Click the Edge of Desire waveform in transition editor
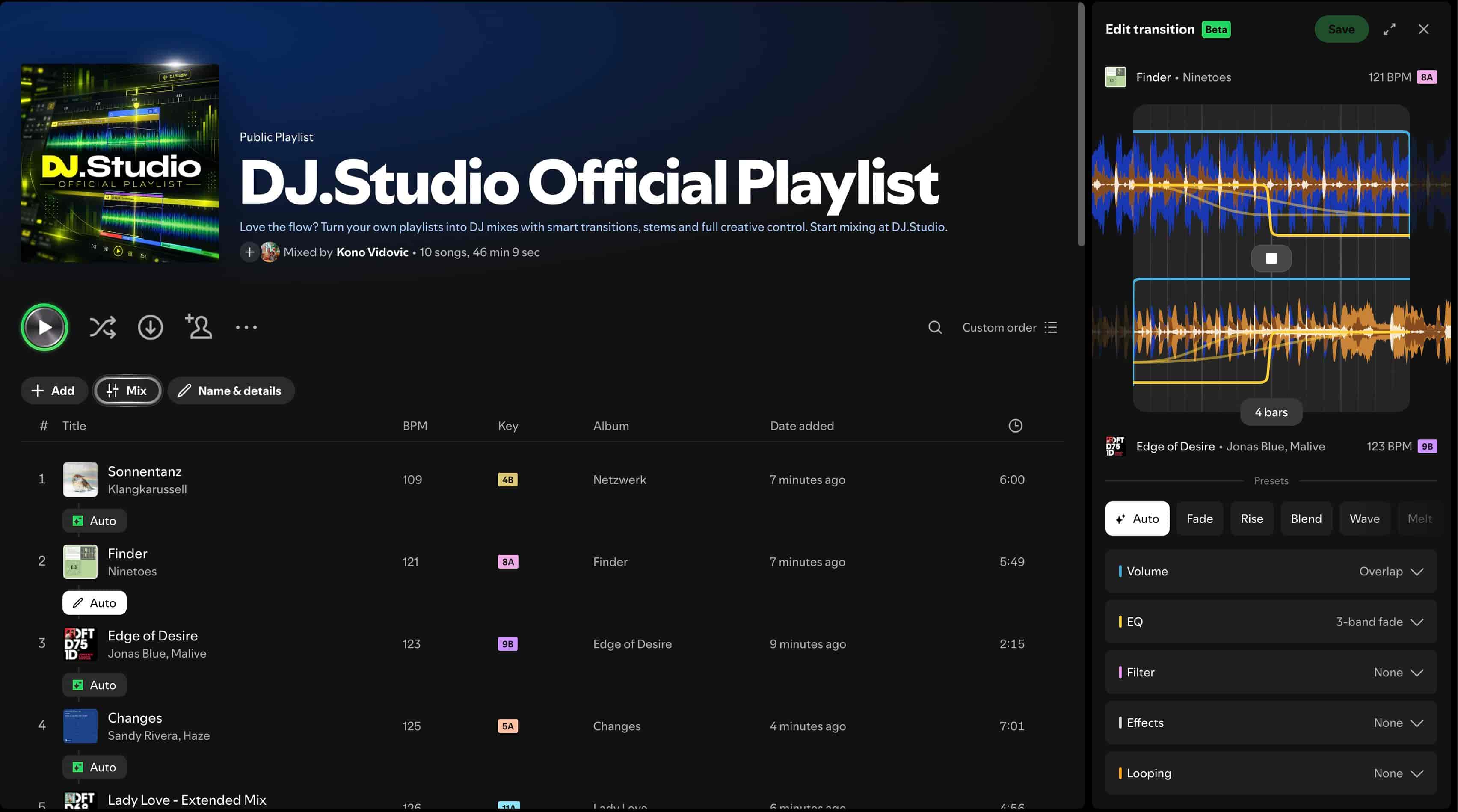 point(1271,331)
